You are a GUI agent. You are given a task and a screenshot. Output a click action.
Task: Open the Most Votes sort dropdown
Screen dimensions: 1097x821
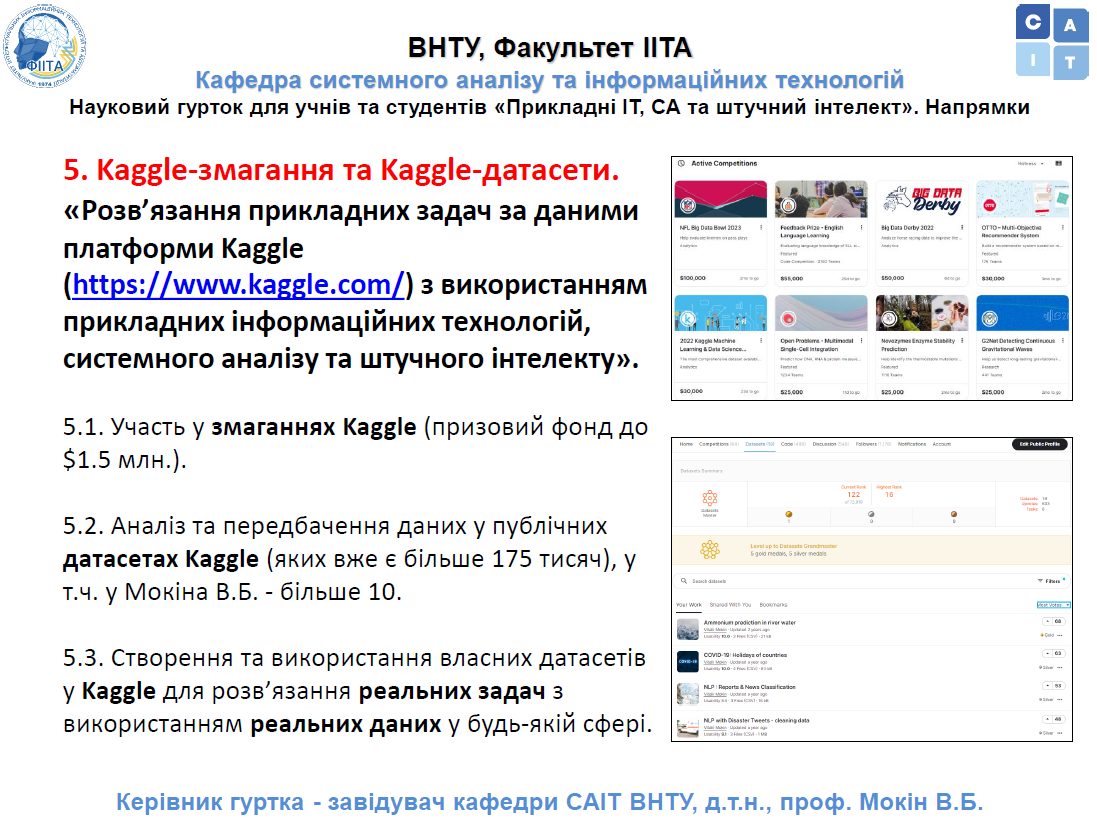(1054, 605)
